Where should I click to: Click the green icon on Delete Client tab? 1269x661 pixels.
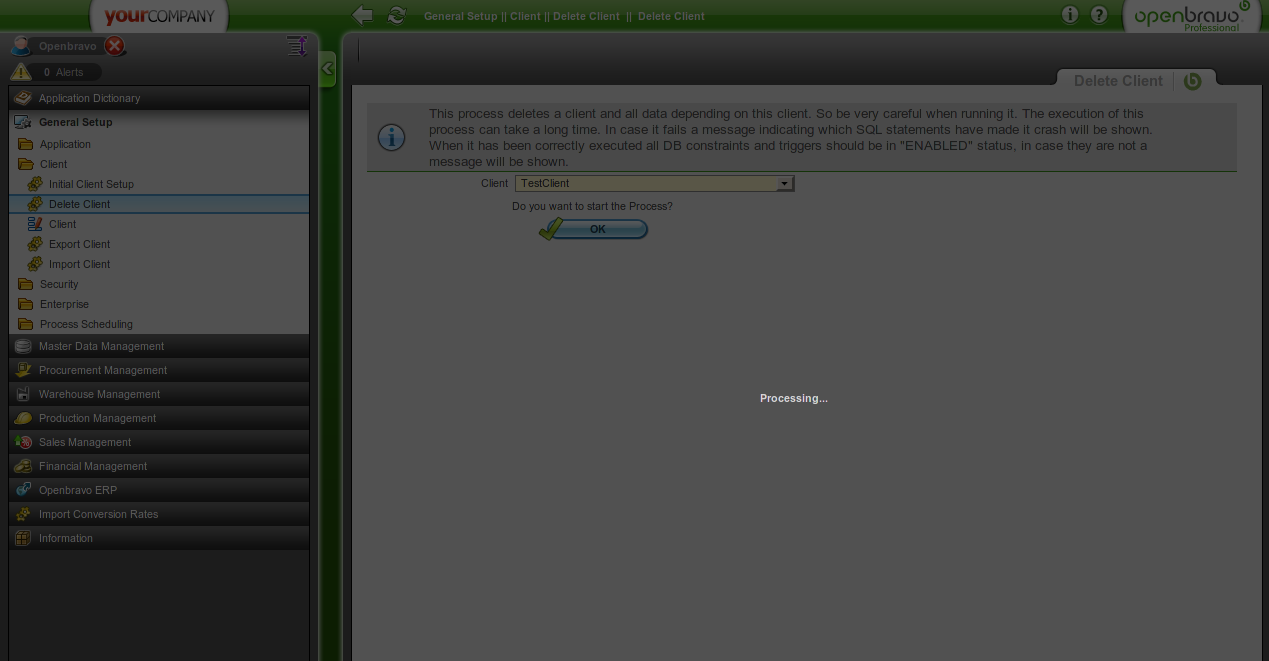coord(1192,81)
